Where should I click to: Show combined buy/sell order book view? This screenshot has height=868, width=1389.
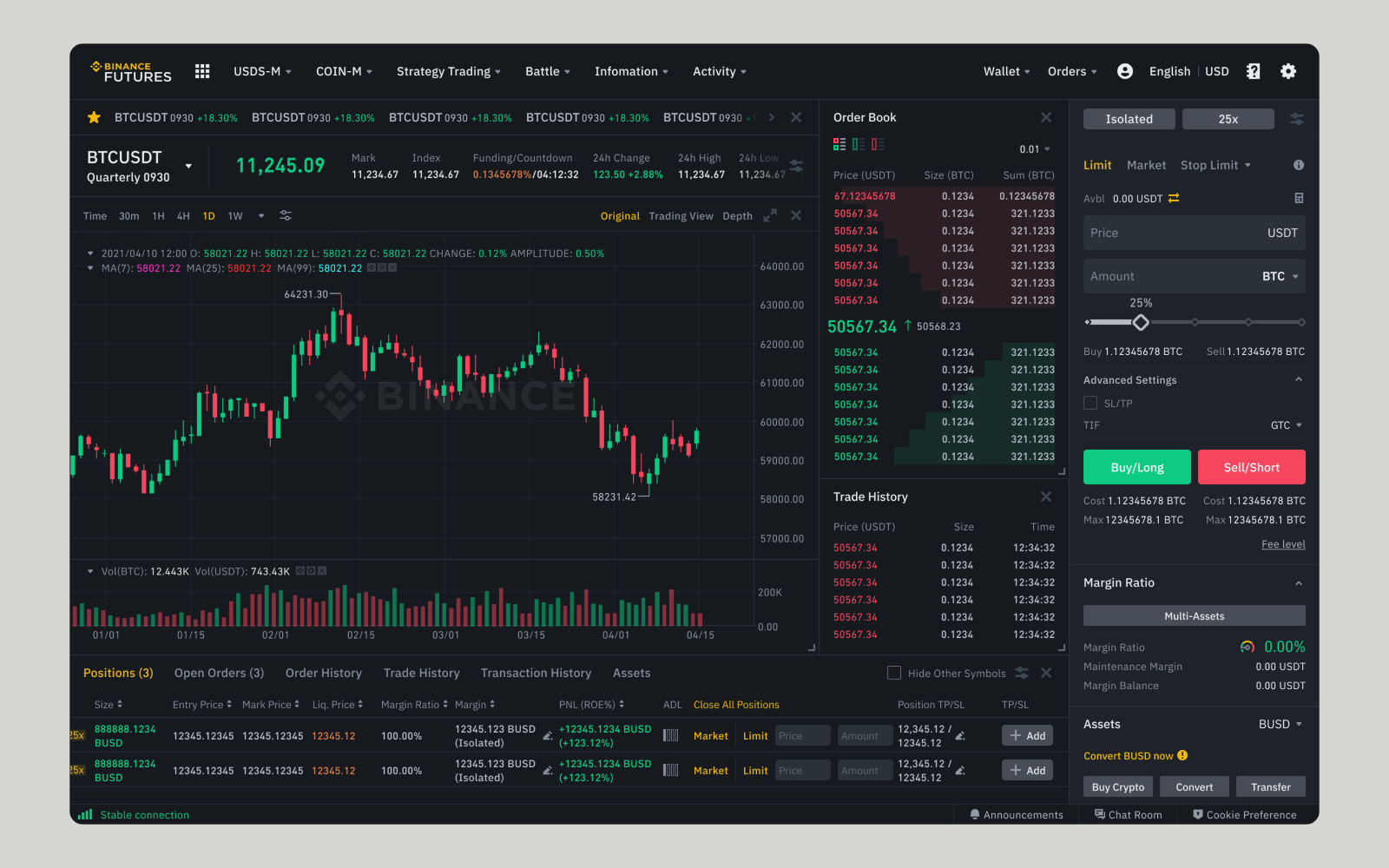[839, 144]
